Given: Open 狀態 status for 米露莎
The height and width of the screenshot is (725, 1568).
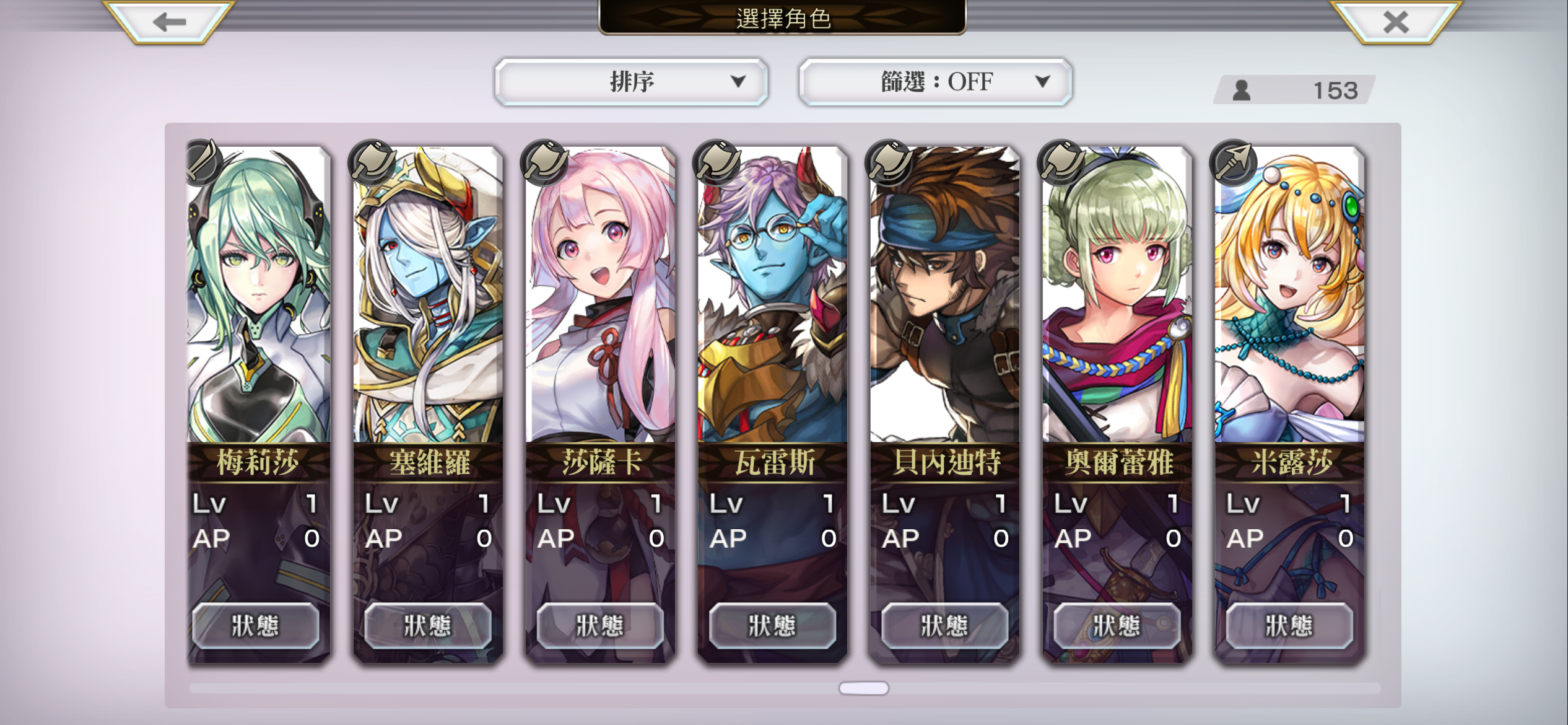Looking at the screenshot, I should click(x=1289, y=625).
